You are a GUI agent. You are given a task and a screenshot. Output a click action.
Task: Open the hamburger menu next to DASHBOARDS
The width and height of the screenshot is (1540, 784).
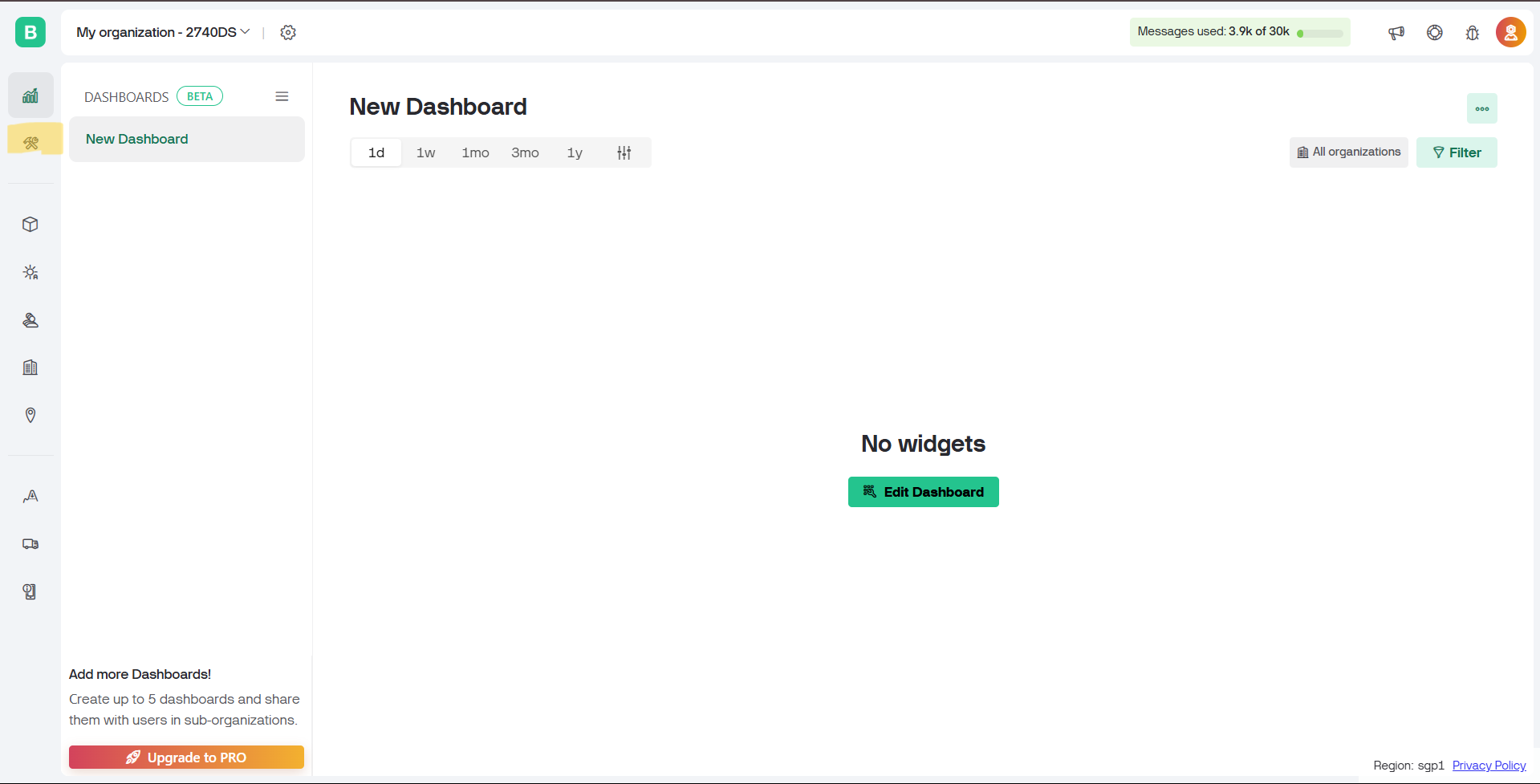[282, 96]
